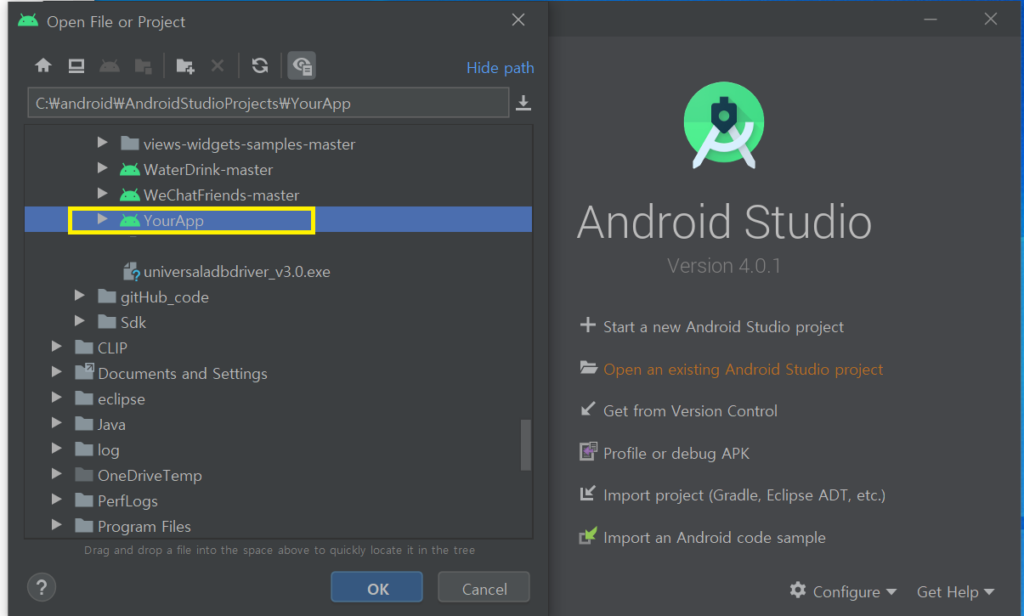The height and width of the screenshot is (616, 1024).
Task: Click the file path input field
Action: [x=268, y=103]
